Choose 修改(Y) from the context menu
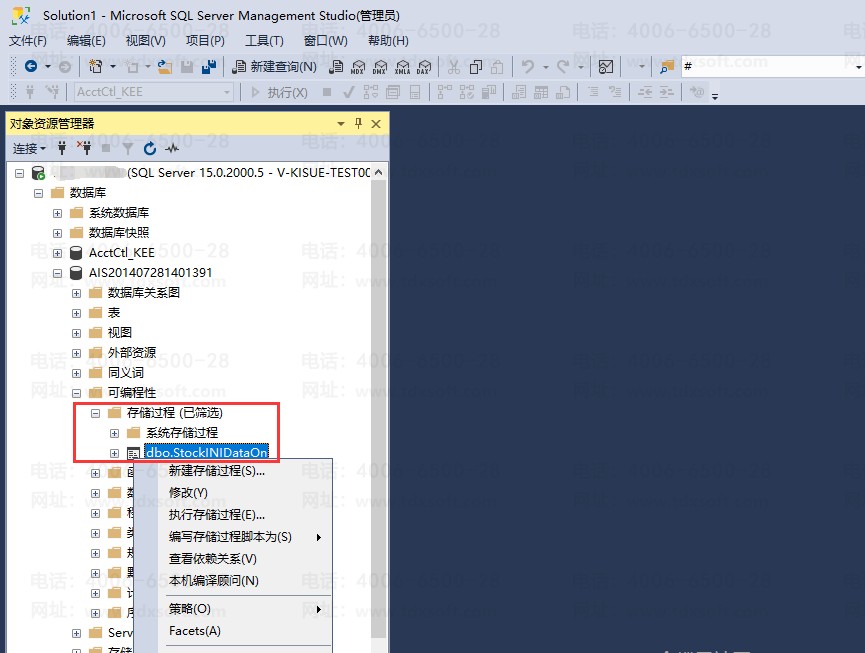865x653 pixels. 188,493
